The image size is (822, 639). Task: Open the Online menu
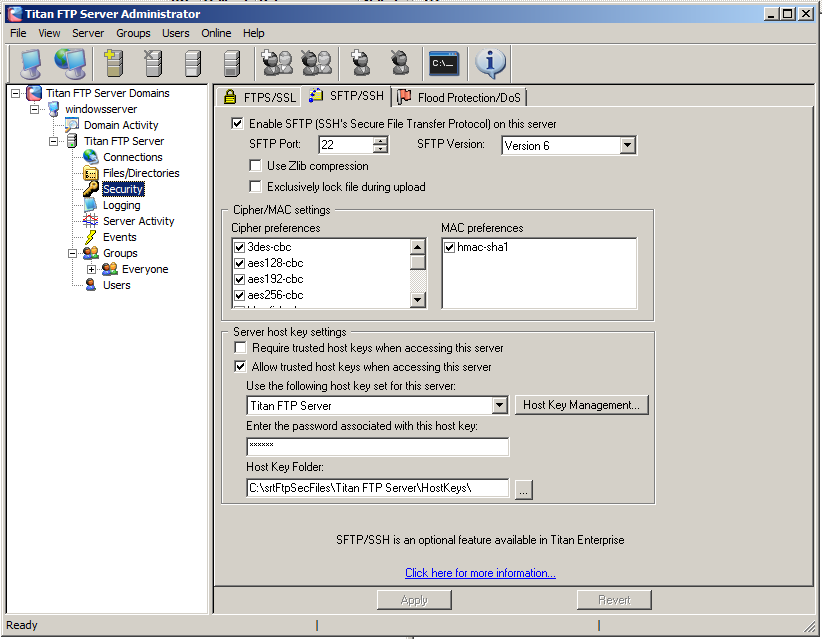pos(216,33)
